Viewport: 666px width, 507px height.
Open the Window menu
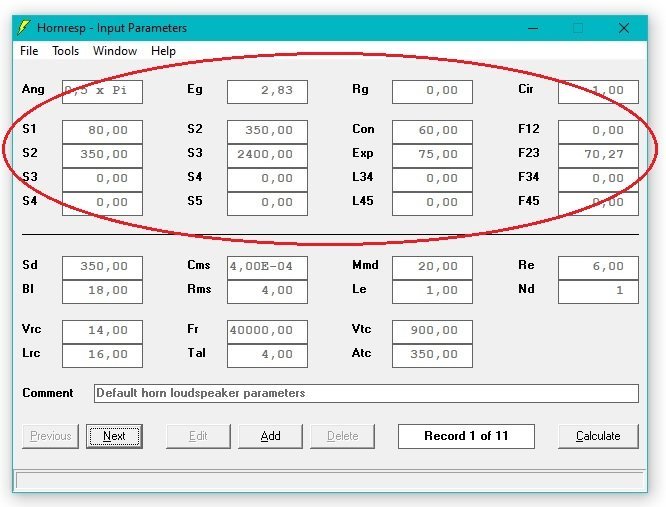coord(115,51)
